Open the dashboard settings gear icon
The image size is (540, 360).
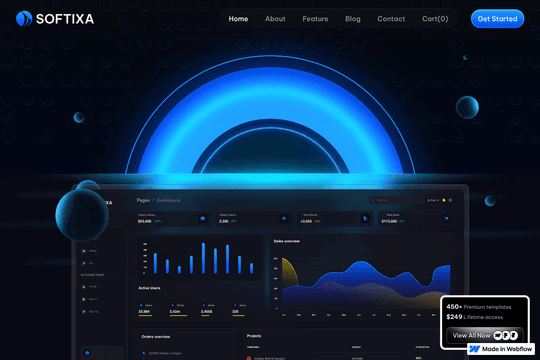450,200
